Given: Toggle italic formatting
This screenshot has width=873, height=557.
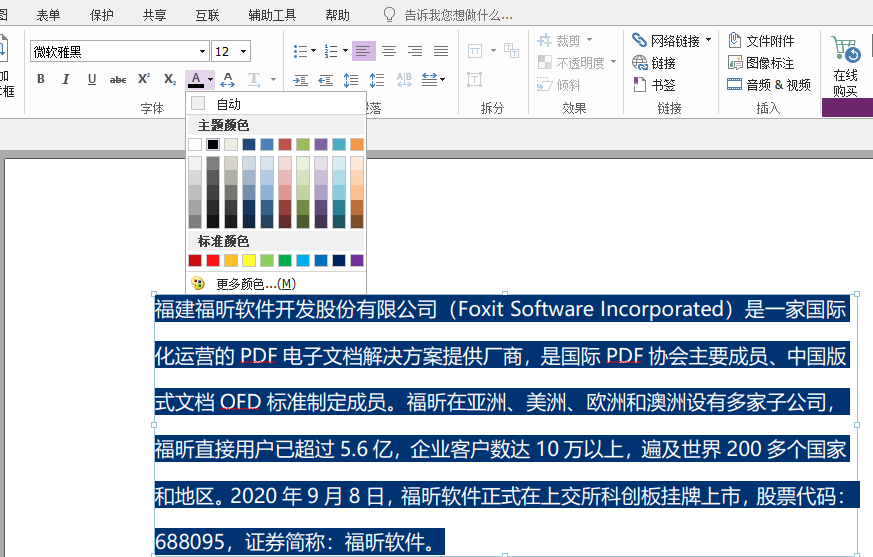Looking at the screenshot, I should pyautogui.click(x=66, y=79).
